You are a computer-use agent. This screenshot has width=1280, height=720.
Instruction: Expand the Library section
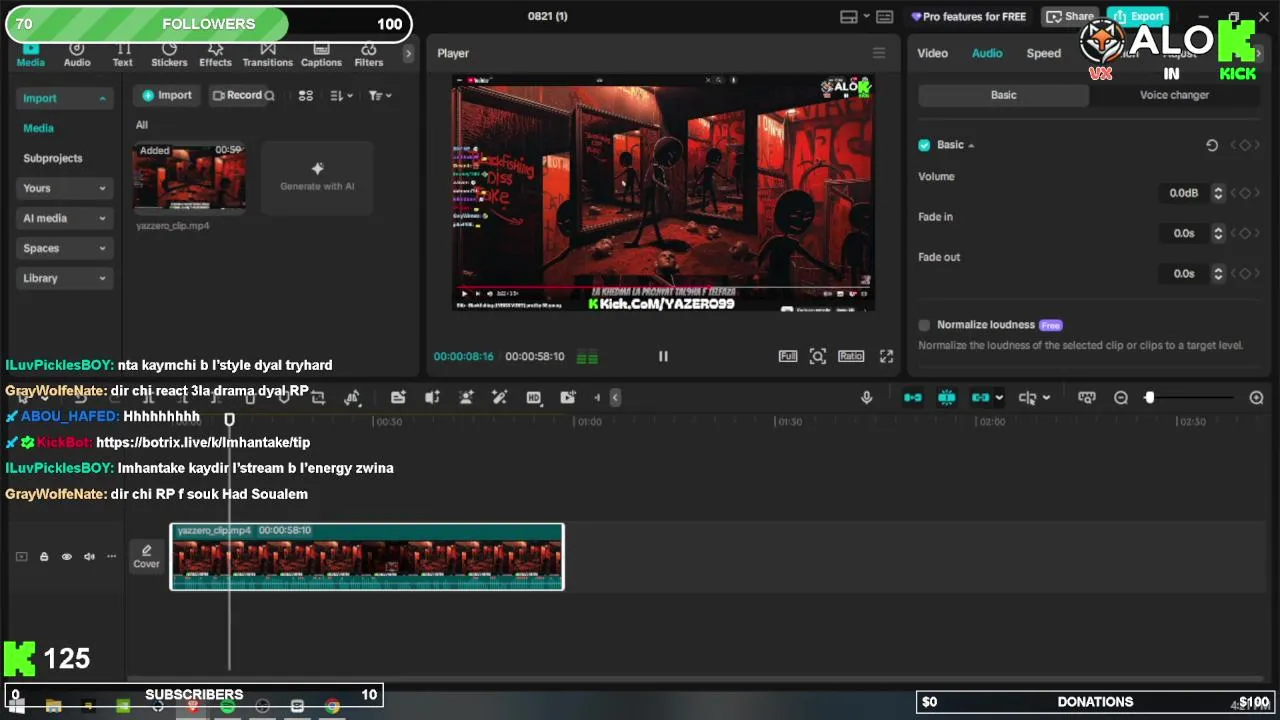click(64, 278)
